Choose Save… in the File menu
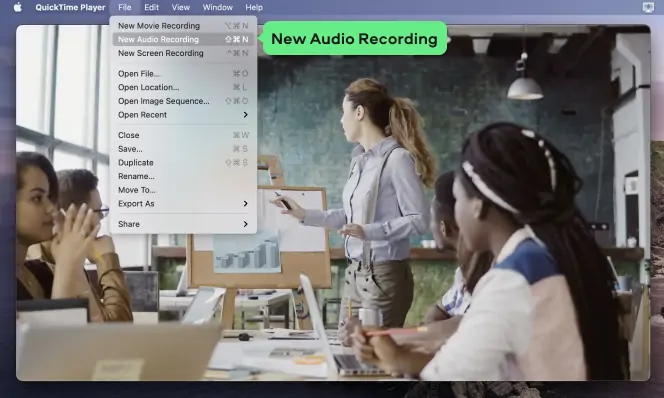 (183, 149)
